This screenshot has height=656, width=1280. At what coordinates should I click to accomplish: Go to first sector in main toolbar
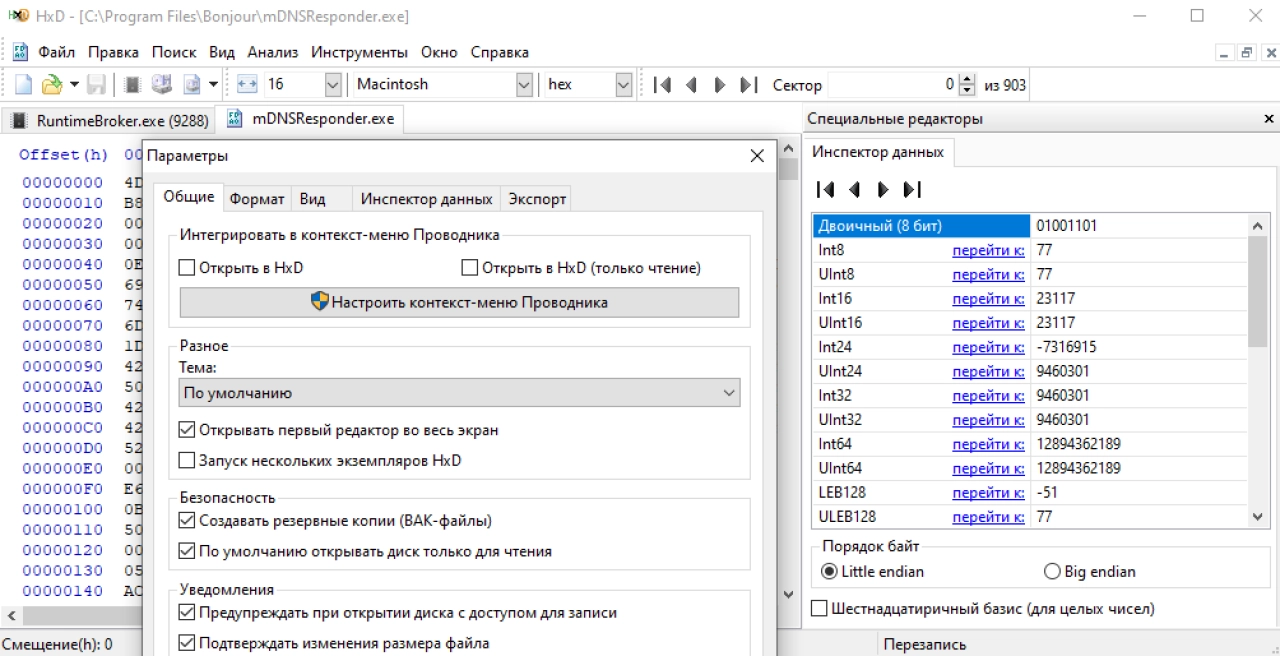[662, 85]
